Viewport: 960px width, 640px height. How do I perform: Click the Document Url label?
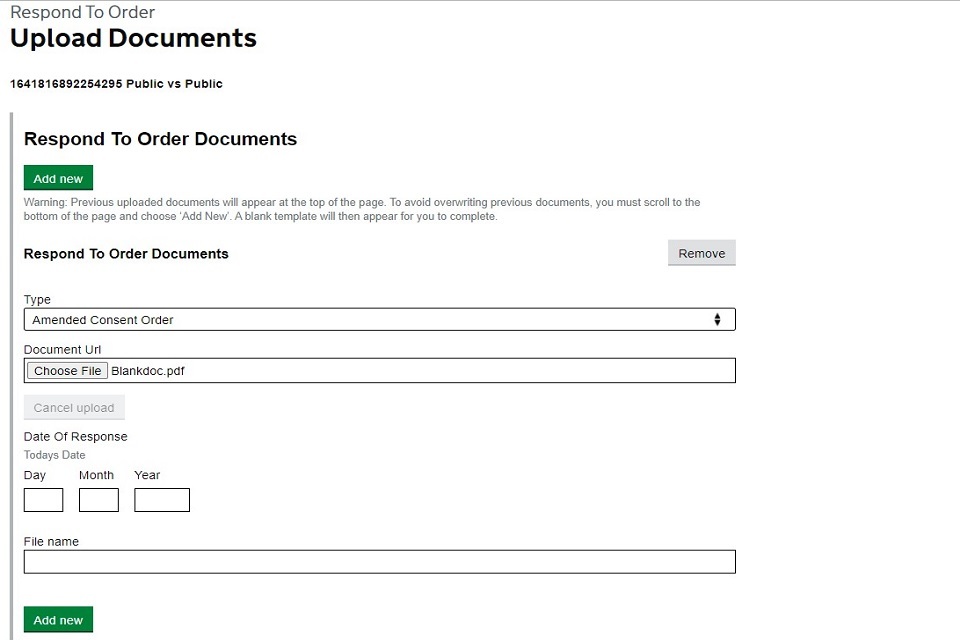(x=63, y=349)
